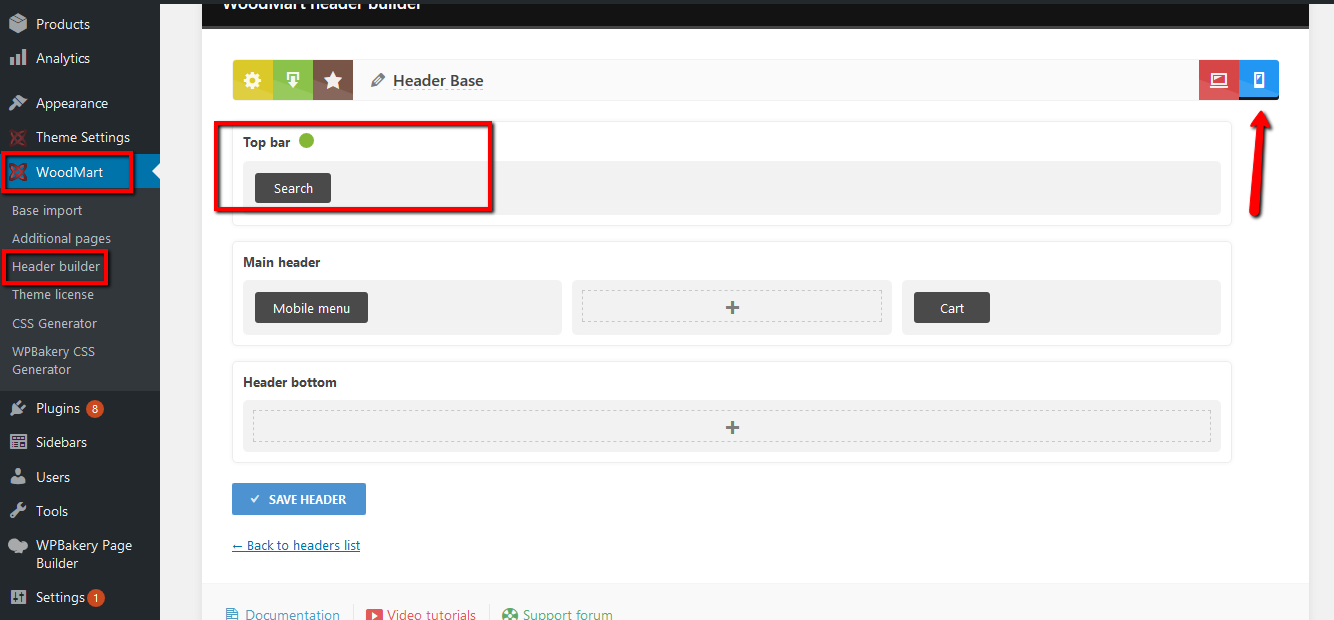Click the Plugins update count badge 8

95,408
